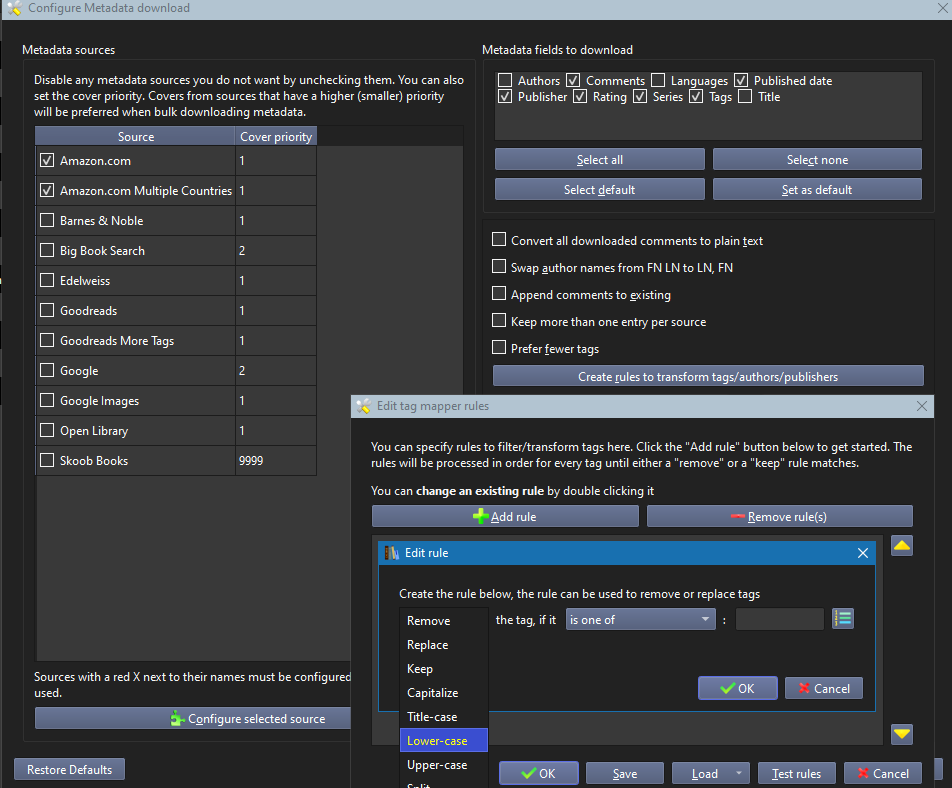Click the yellow move rule down arrow
Viewport: 952px width, 788px height.
[902, 734]
